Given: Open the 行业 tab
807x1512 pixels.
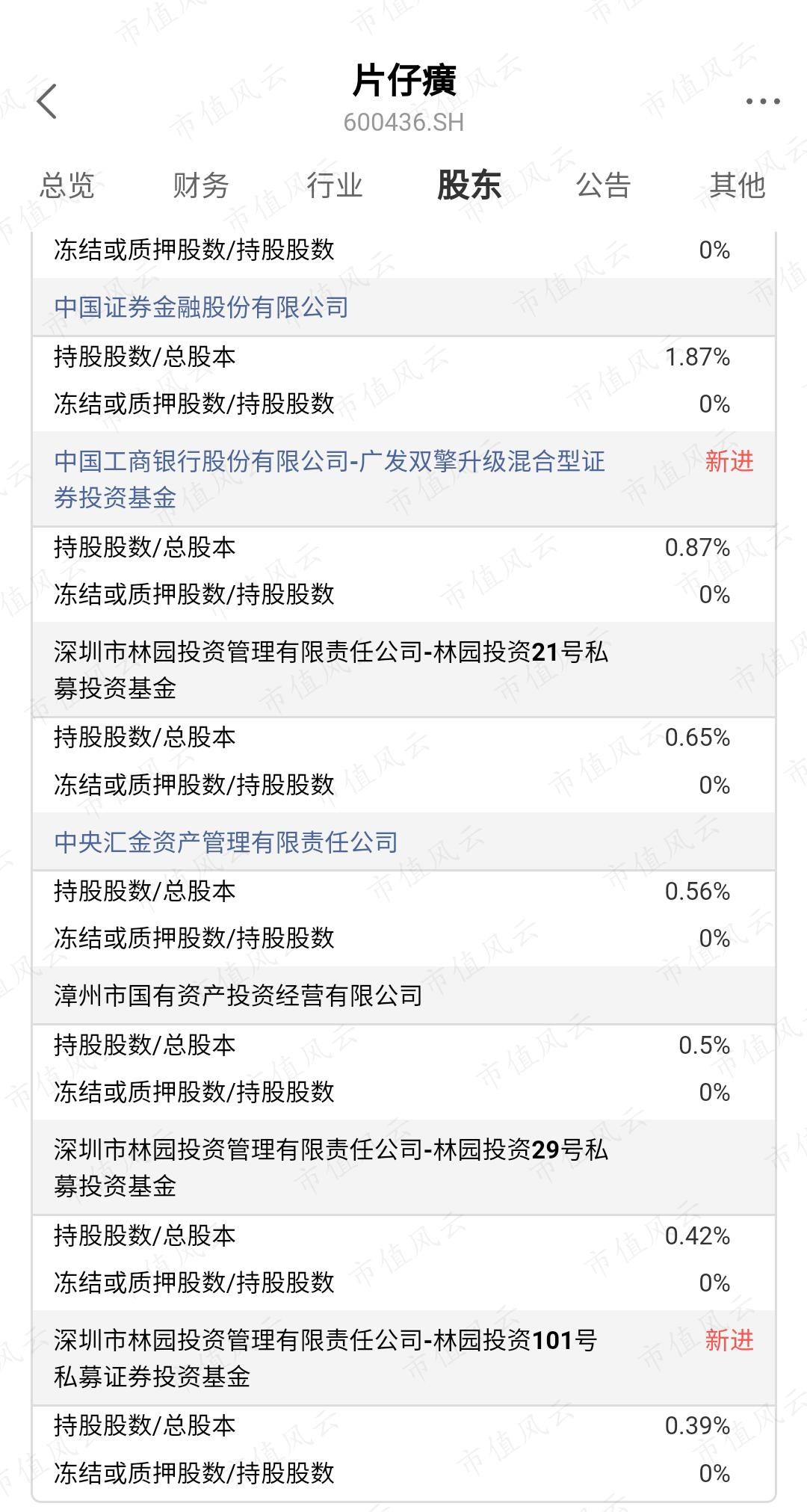Looking at the screenshot, I should 335,185.
